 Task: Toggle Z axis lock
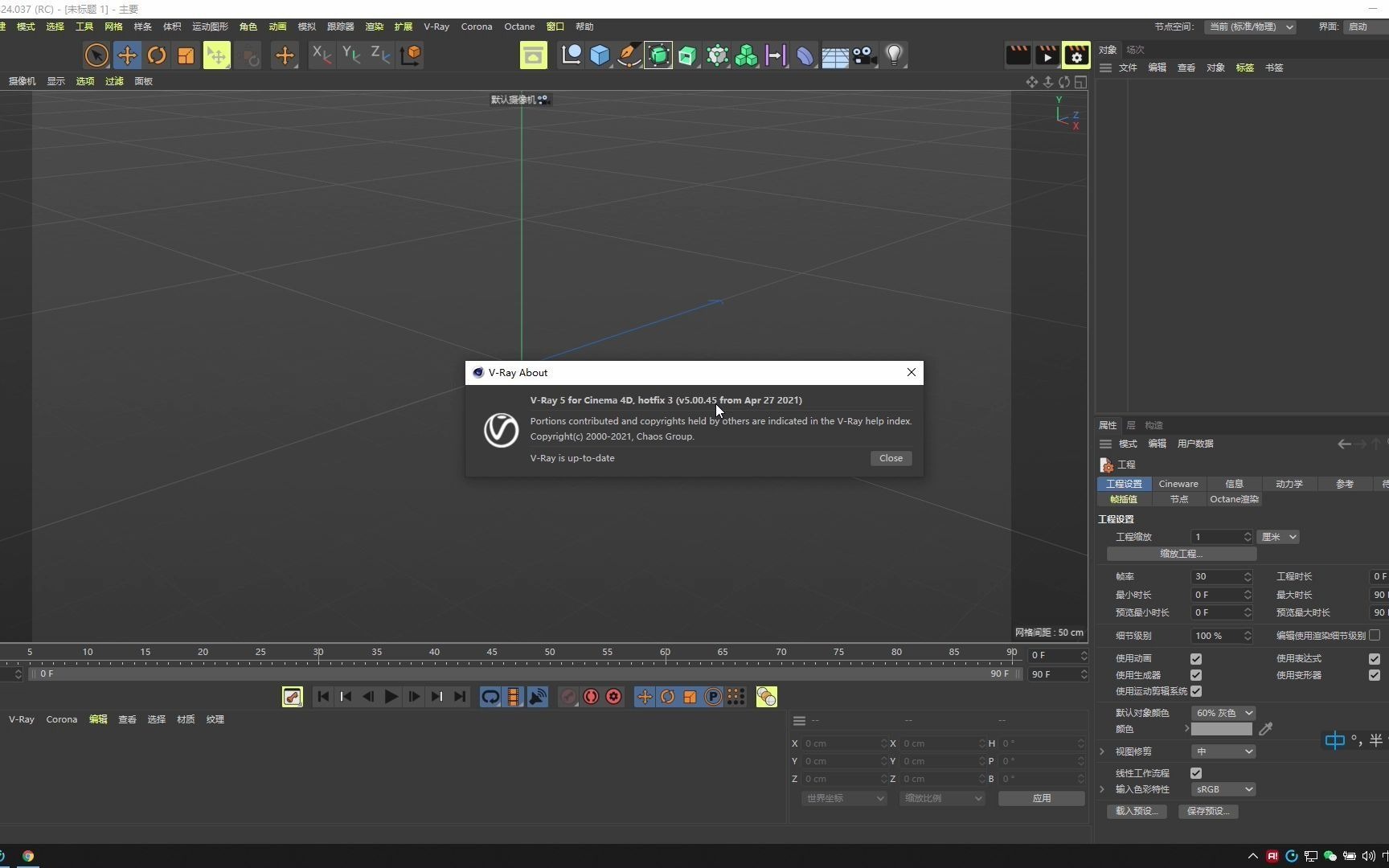pos(380,55)
